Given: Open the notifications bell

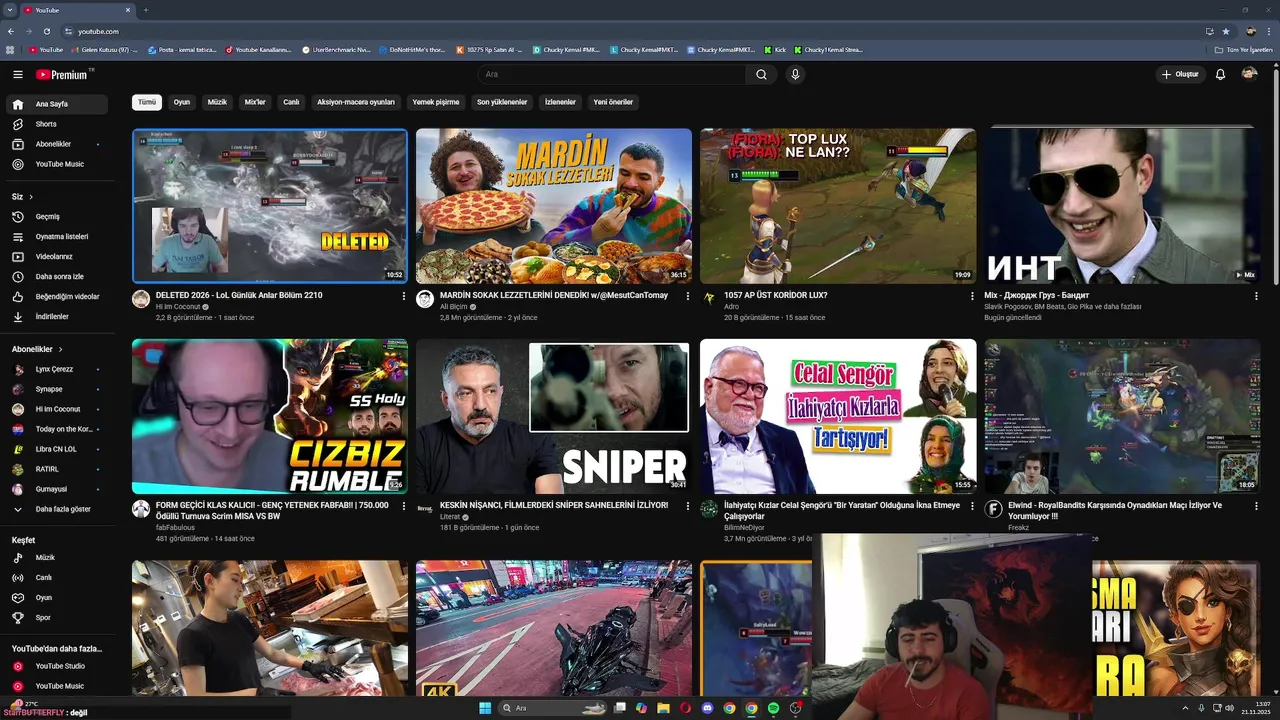Looking at the screenshot, I should tap(1220, 75).
